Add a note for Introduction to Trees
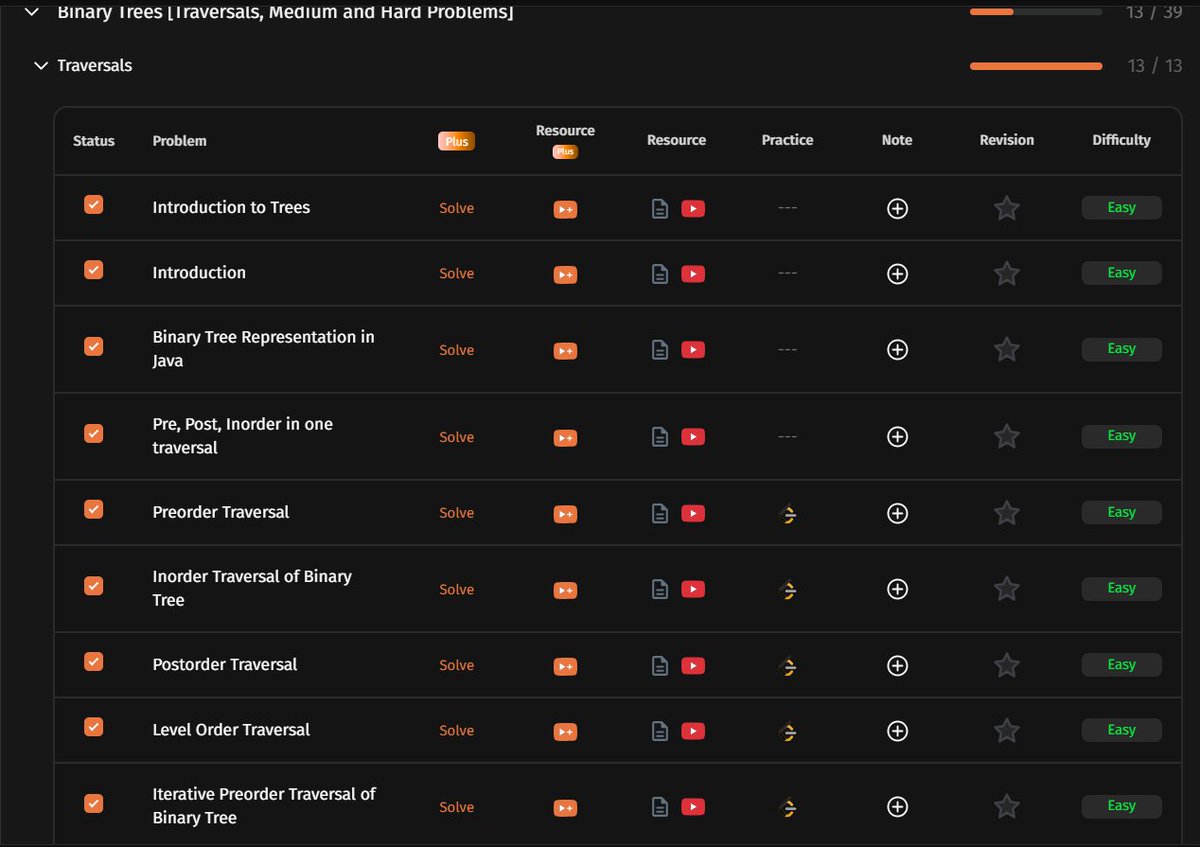 pos(897,208)
